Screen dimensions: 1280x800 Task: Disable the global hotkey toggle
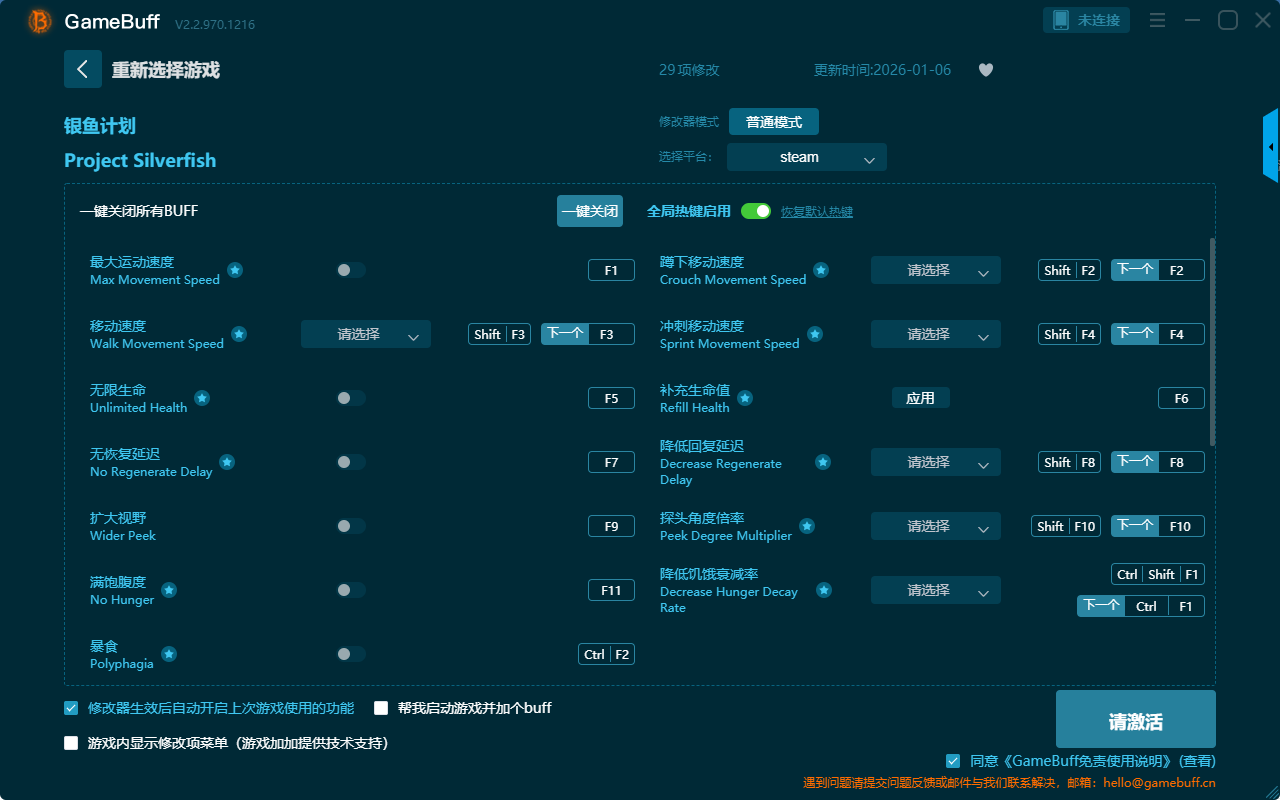756,211
